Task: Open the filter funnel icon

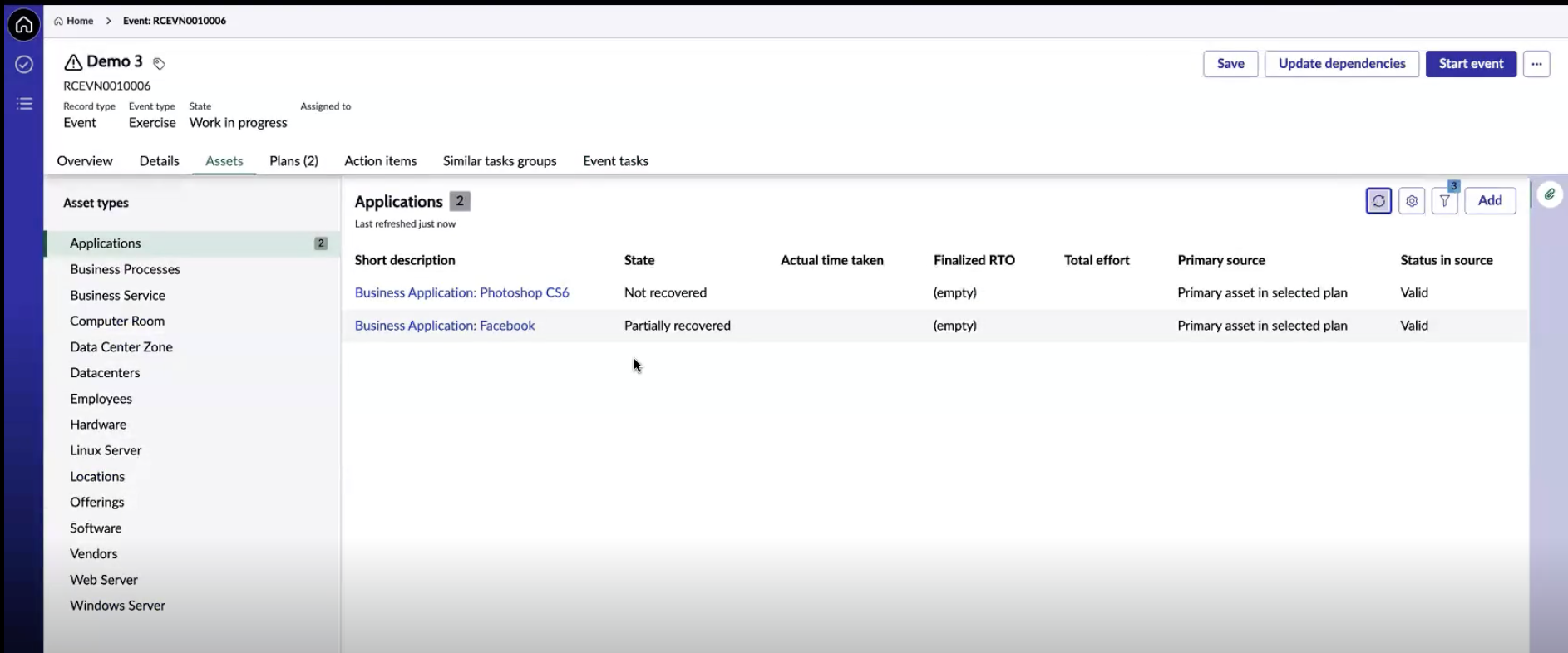Action: pyautogui.click(x=1445, y=200)
